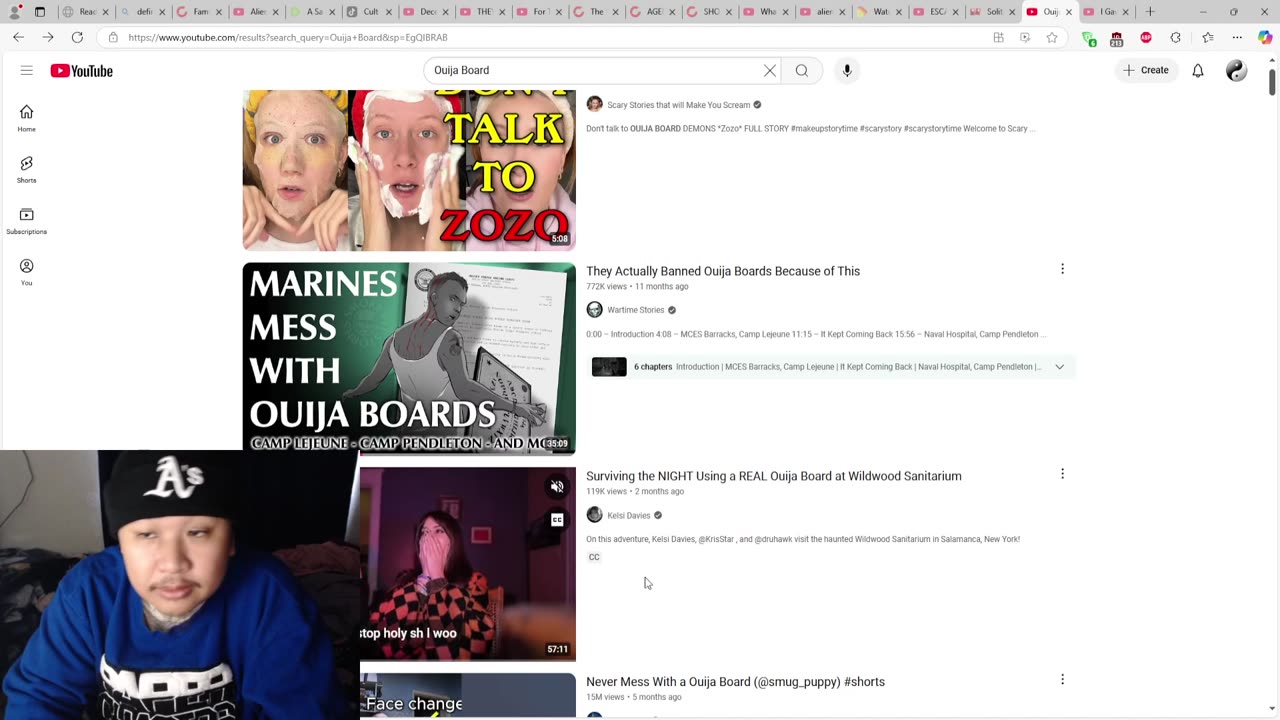Open the red calendar extension icon
The image size is (1280, 720).
pos(1117,38)
